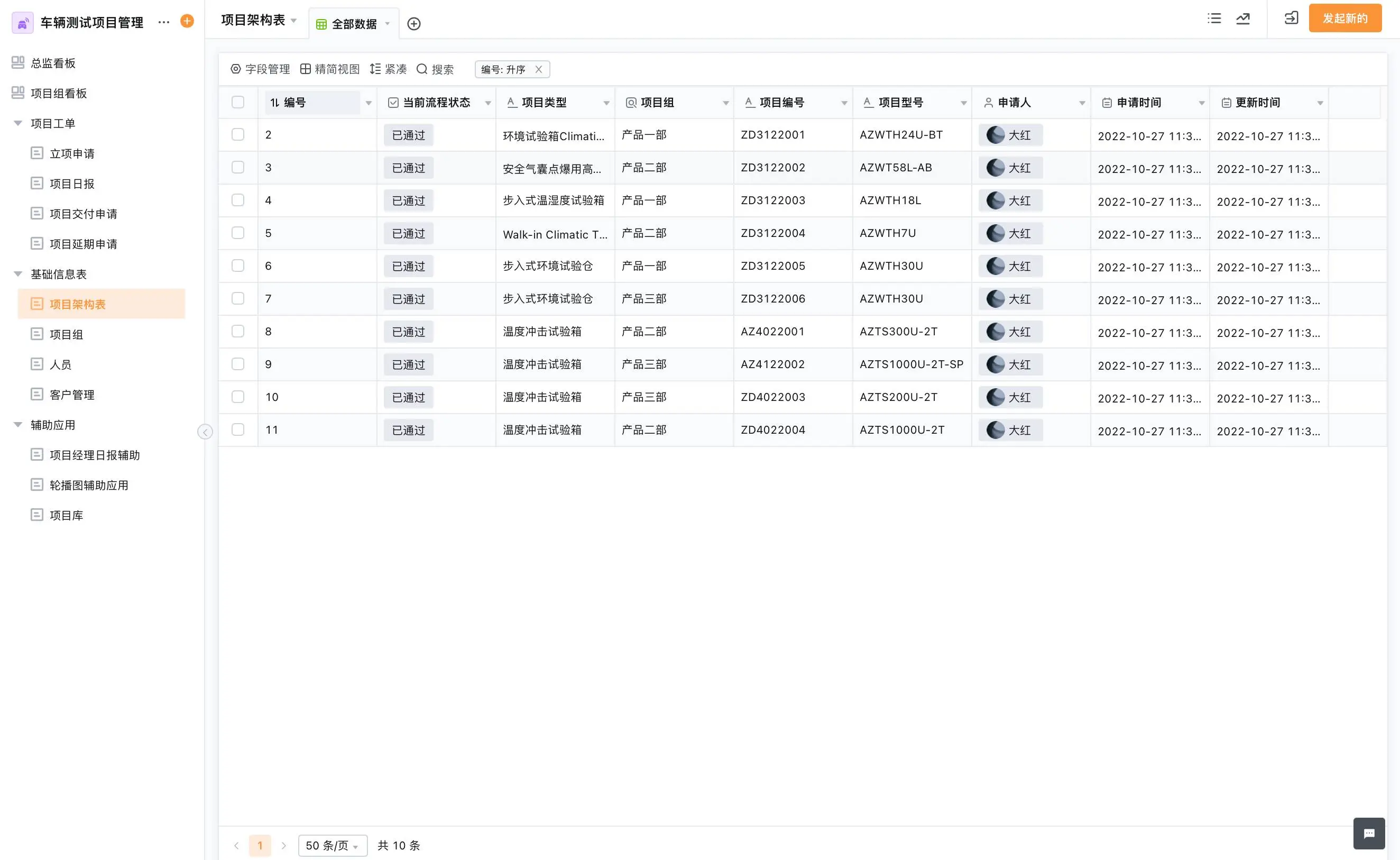Open 总监看板 dashboard
This screenshot has width=1400, height=860.
pos(53,63)
